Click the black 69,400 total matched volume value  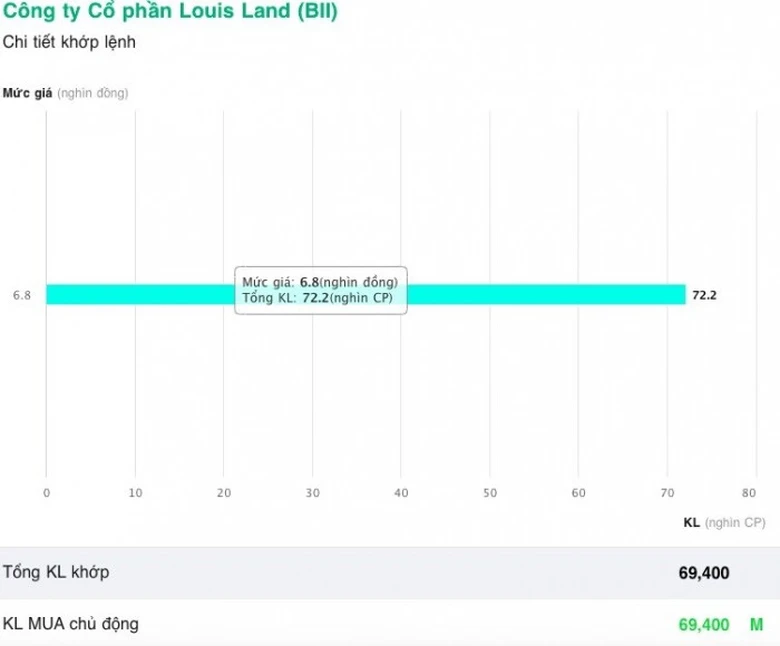coord(704,573)
